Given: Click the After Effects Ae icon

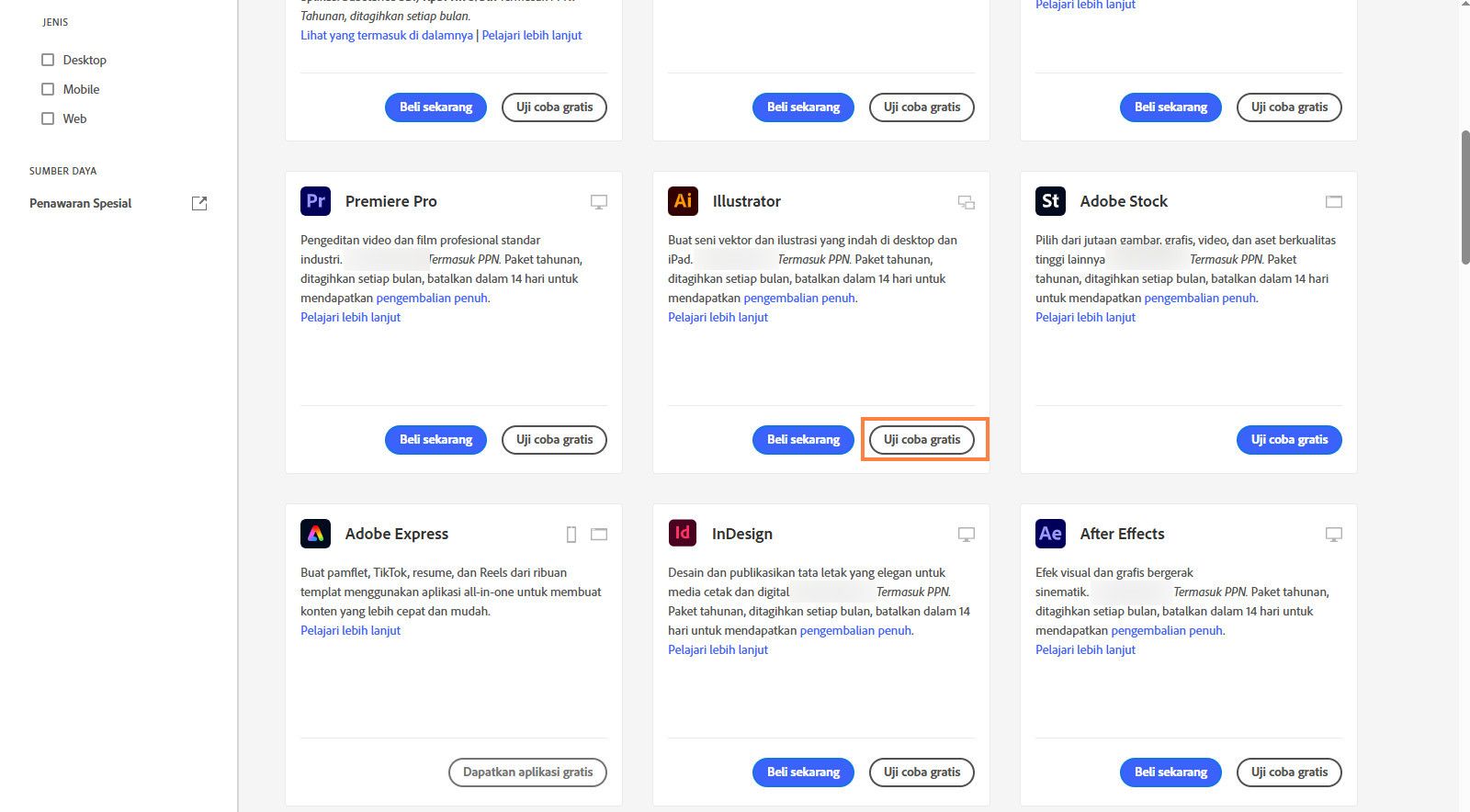Looking at the screenshot, I should [x=1050, y=534].
